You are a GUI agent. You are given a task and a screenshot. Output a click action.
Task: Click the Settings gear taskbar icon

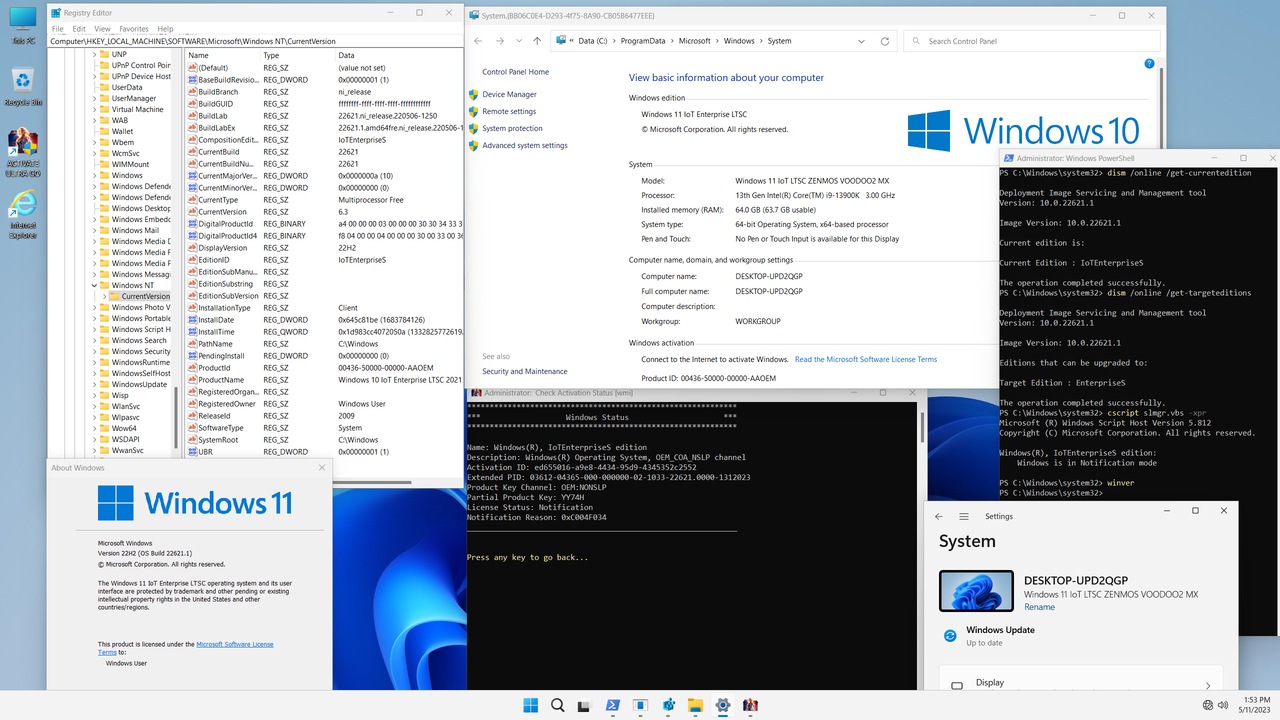[x=722, y=705]
